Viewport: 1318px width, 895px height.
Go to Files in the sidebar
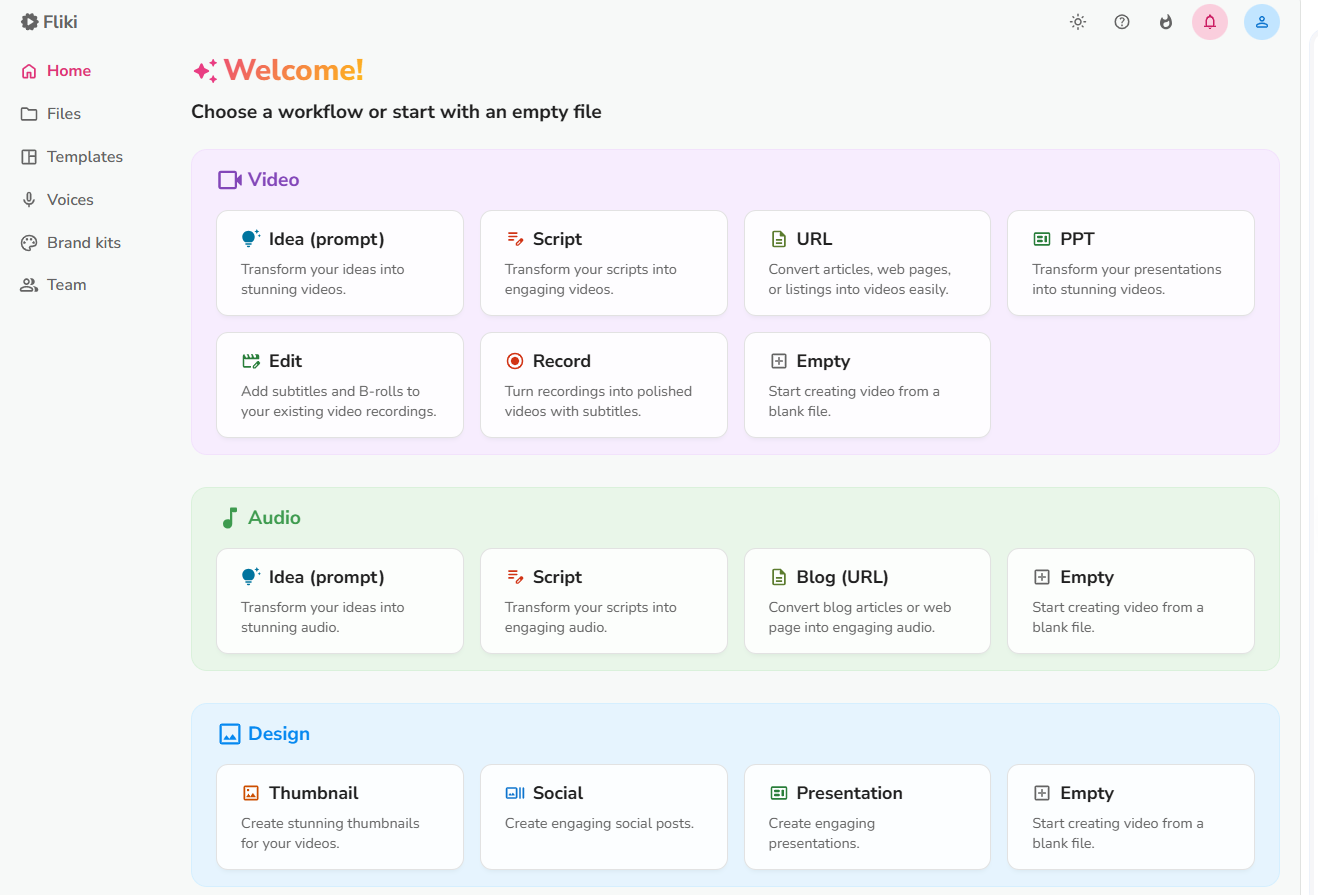tap(63, 114)
